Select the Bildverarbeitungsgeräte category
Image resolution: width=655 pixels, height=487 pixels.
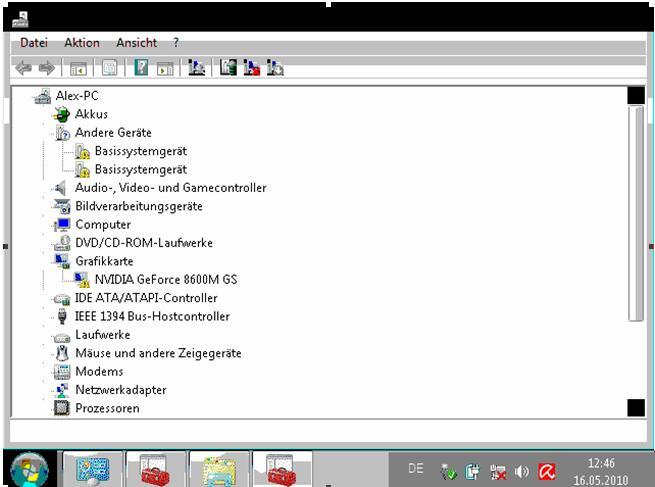coord(139,206)
